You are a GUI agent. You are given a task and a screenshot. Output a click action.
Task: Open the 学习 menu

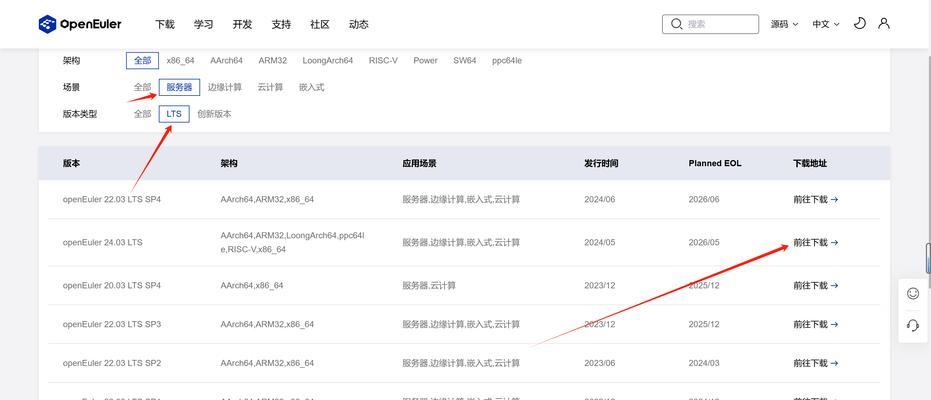pyautogui.click(x=203, y=24)
